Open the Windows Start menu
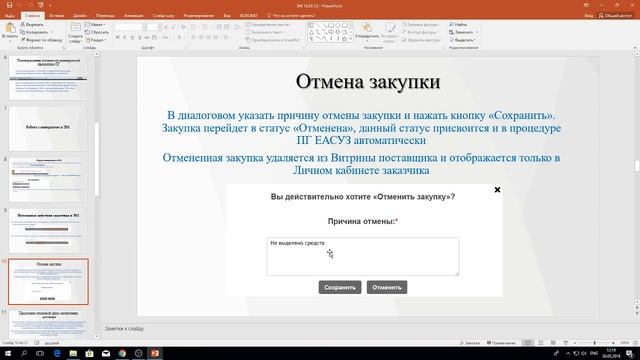 (8, 353)
